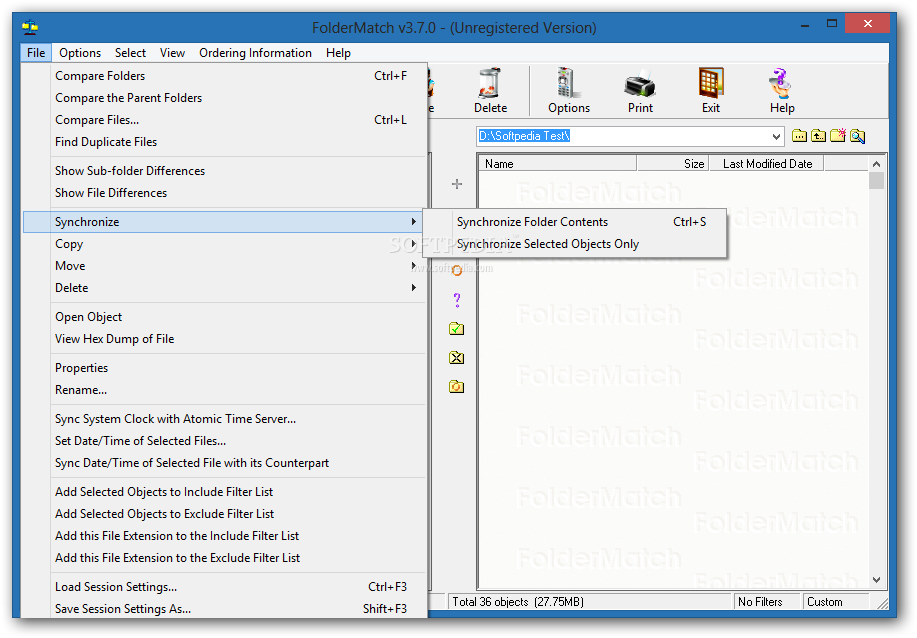Viewport: 917px width, 638px height.
Task: Click the file list scrollbar thumb
Action: pyautogui.click(x=876, y=180)
